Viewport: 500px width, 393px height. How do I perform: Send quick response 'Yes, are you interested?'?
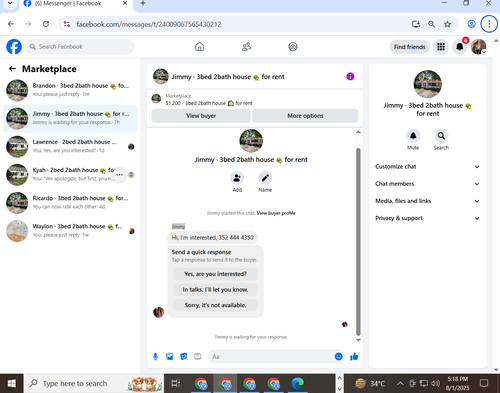[215, 274]
